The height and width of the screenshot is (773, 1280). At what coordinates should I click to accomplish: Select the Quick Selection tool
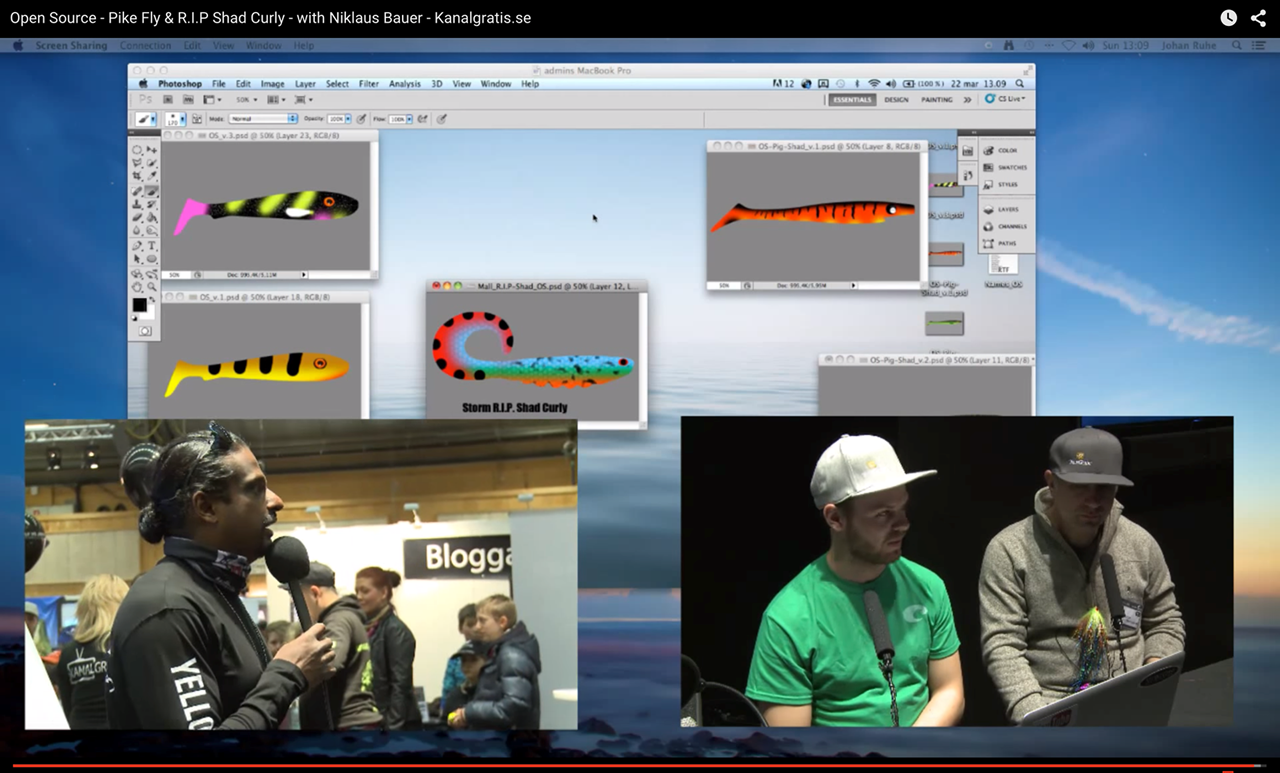click(152, 163)
